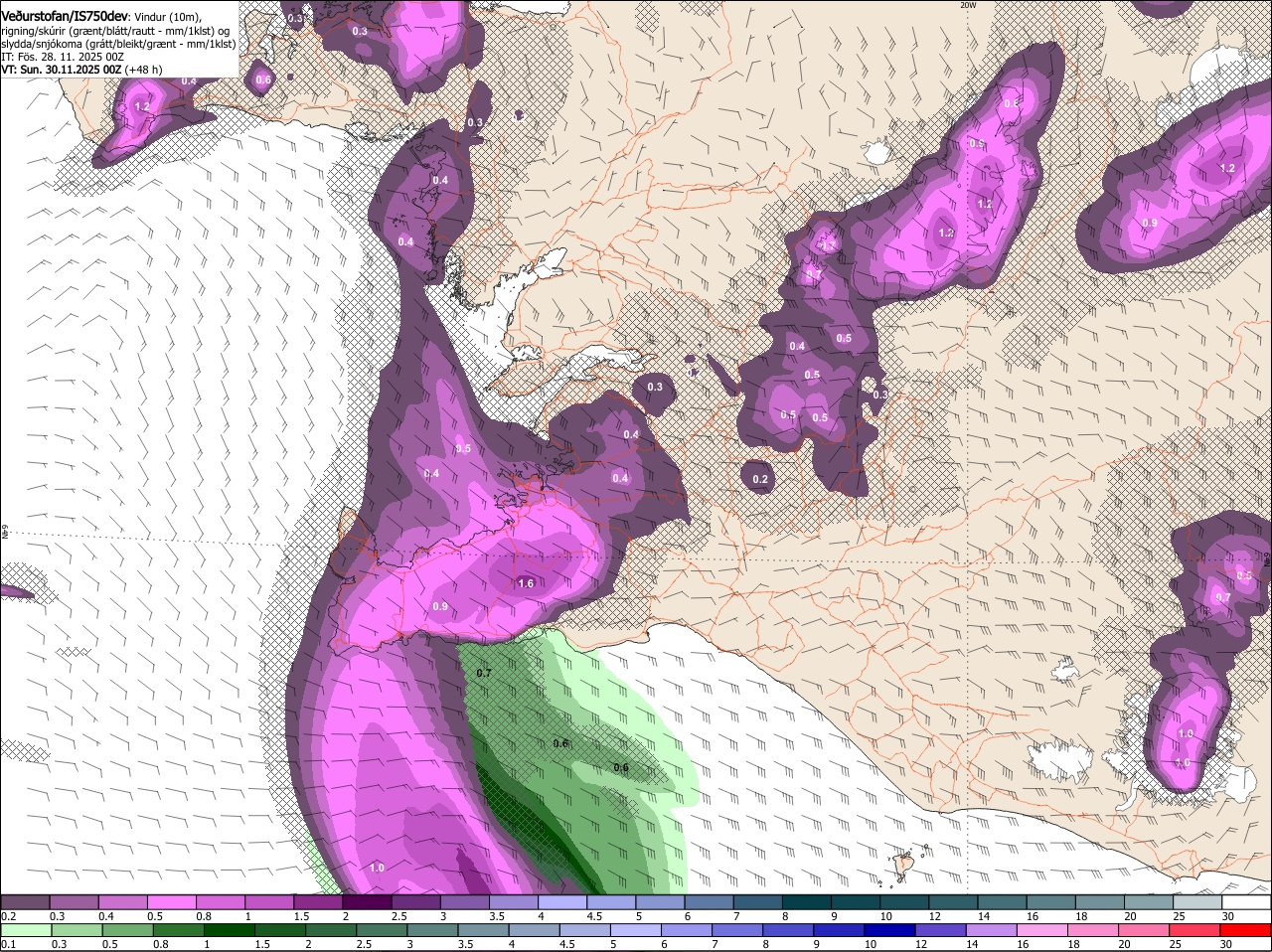Choose the lower legend swatch labeled 14
This screenshot has height=952, width=1272.
click(x=991, y=930)
